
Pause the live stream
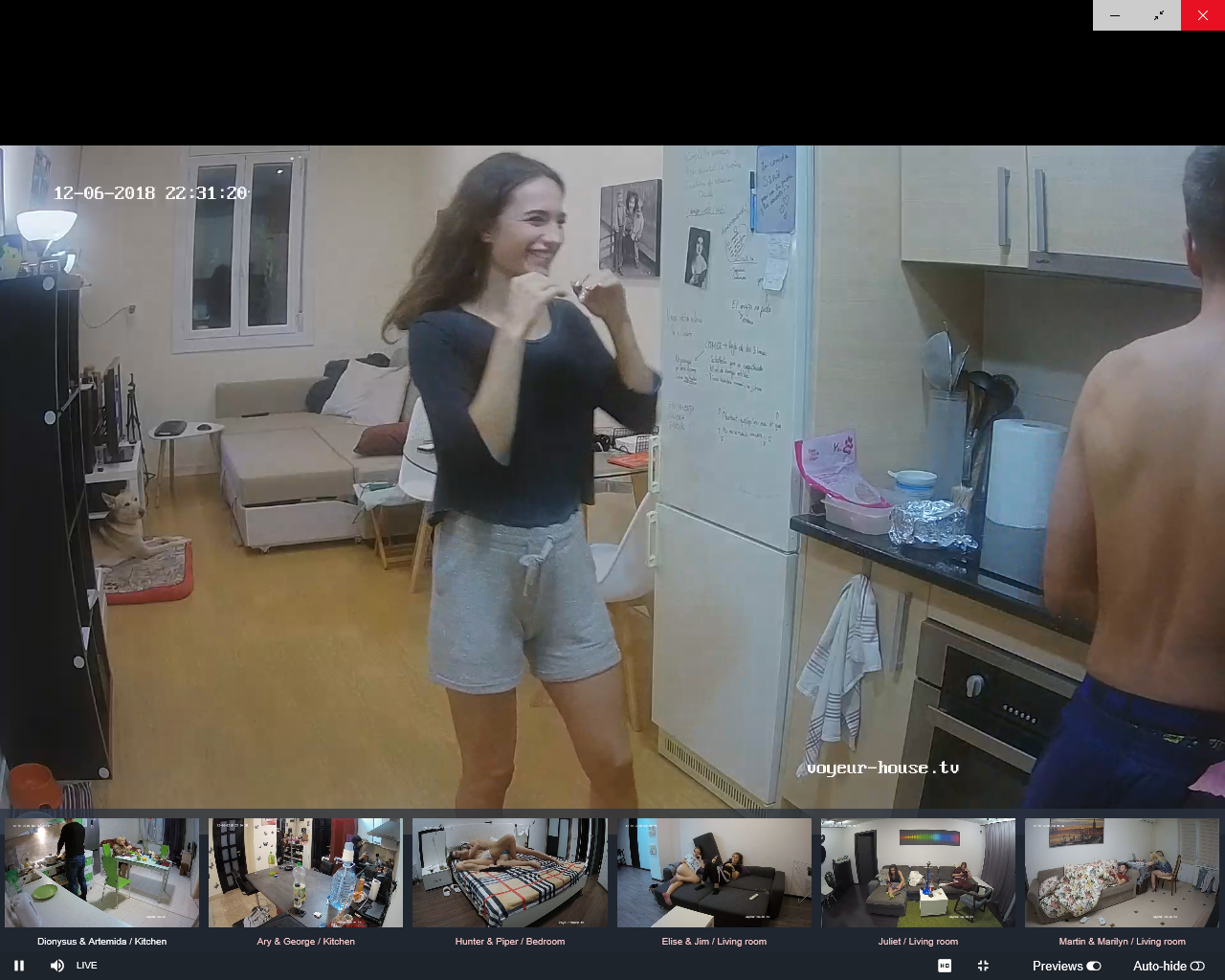point(19,966)
